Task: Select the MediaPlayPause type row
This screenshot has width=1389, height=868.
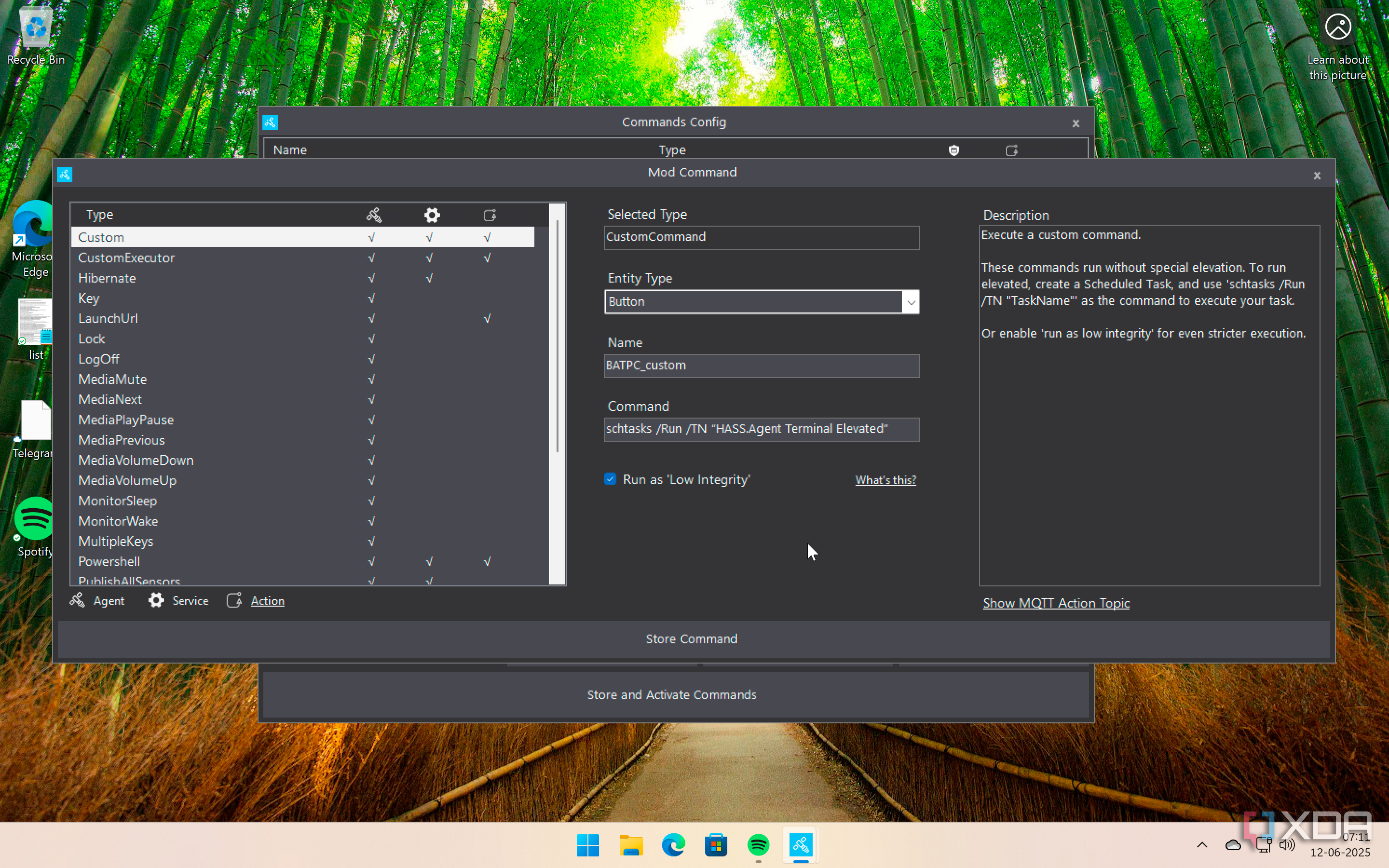Action: coord(303,420)
